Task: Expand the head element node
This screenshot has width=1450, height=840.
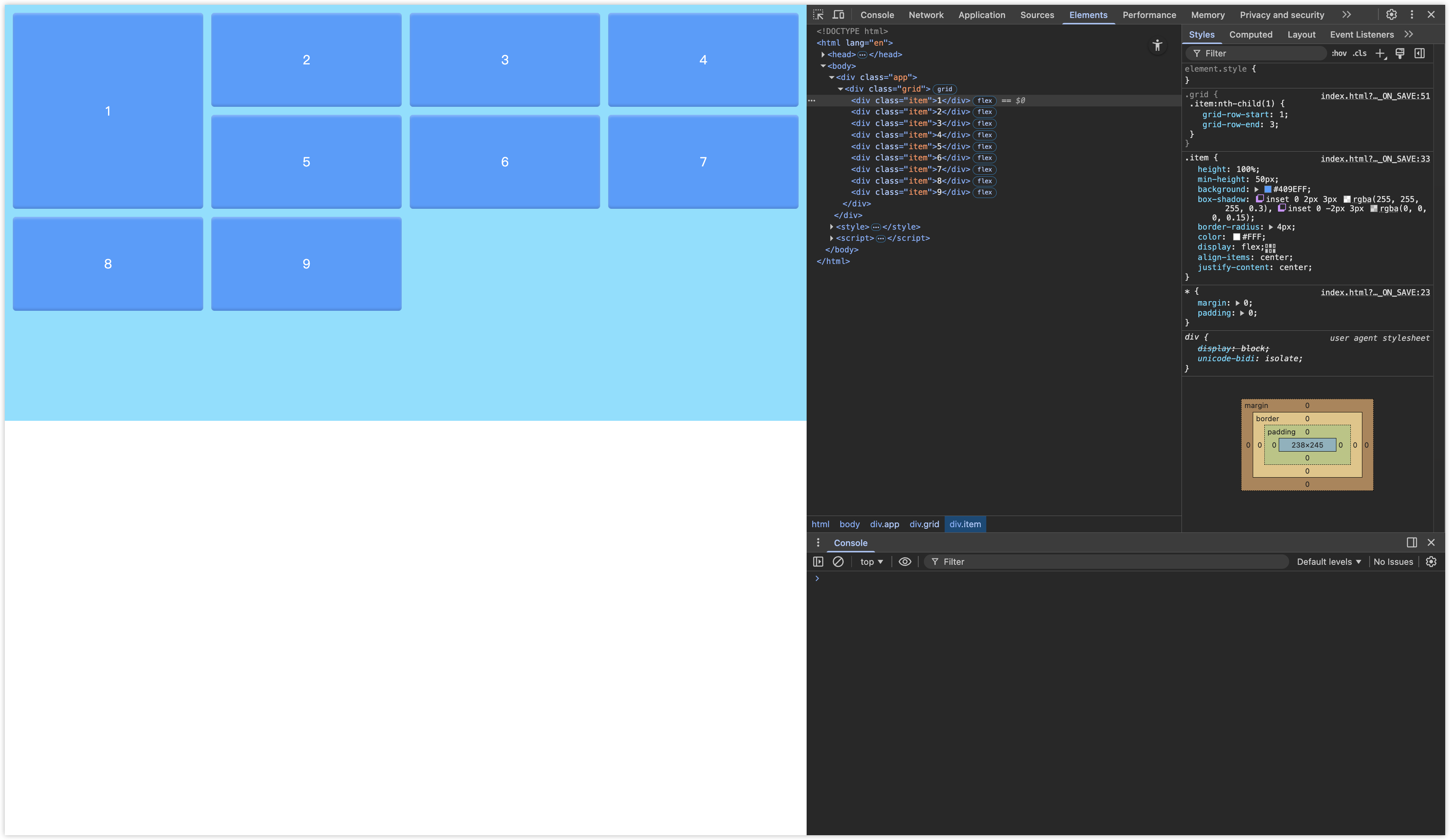Action: click(x=823, y=55)
